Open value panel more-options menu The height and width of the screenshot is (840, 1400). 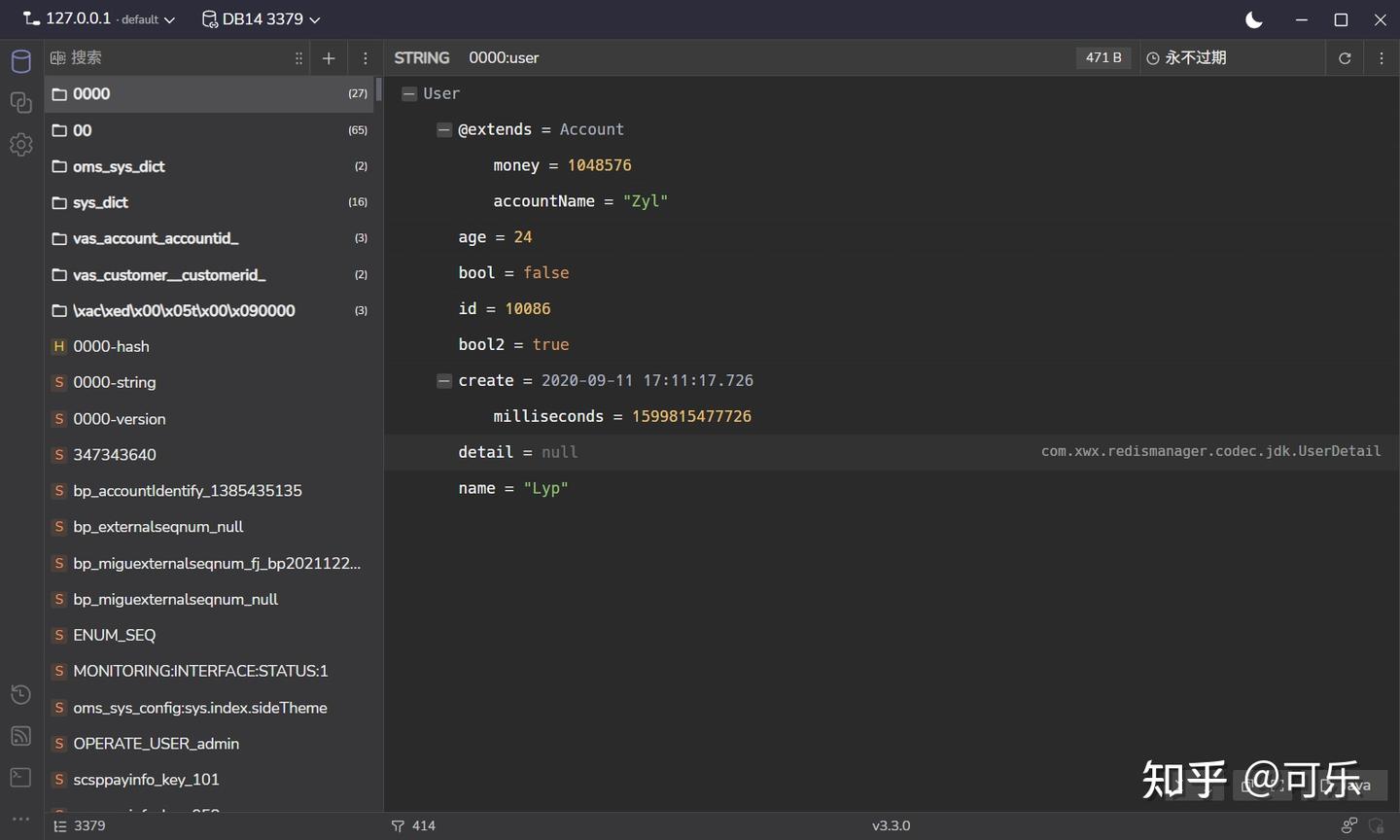pos(1382,58)
